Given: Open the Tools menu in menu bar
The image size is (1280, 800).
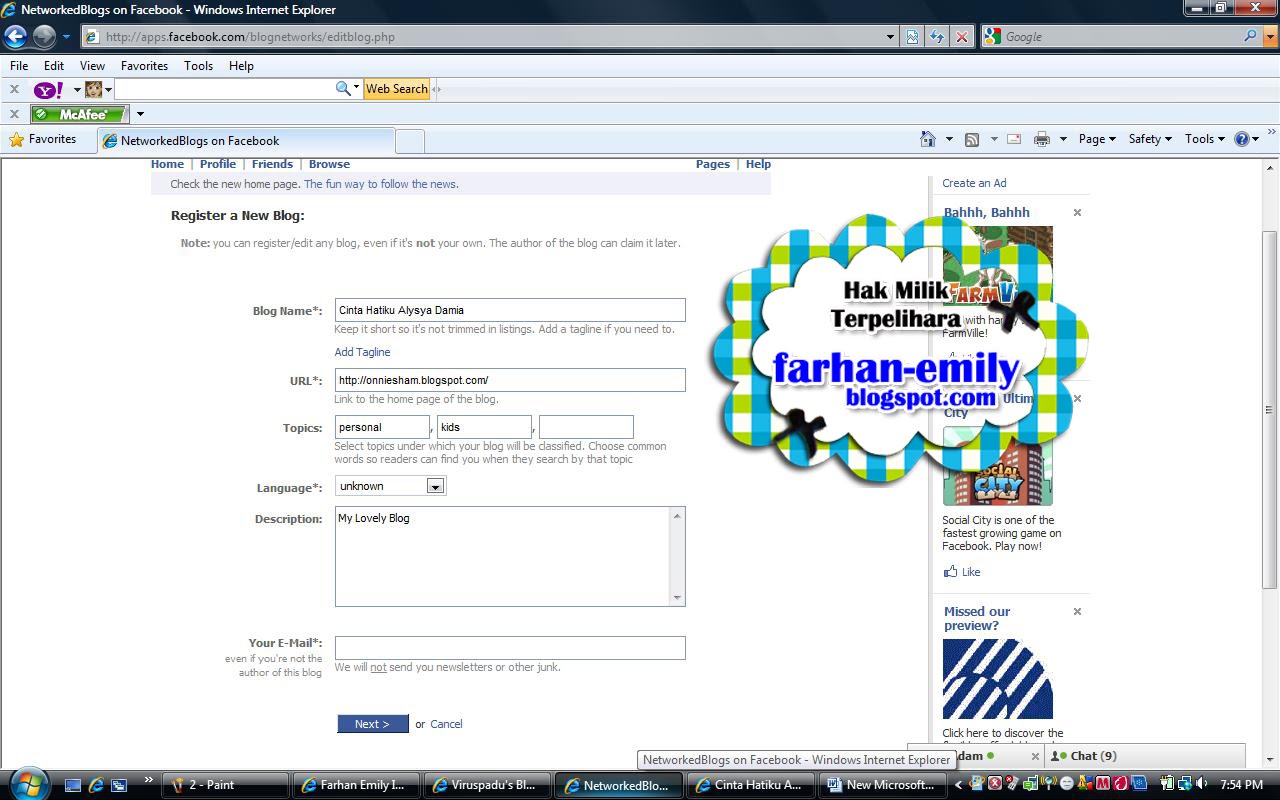Looking at the screenshot, I should [198, 65].
